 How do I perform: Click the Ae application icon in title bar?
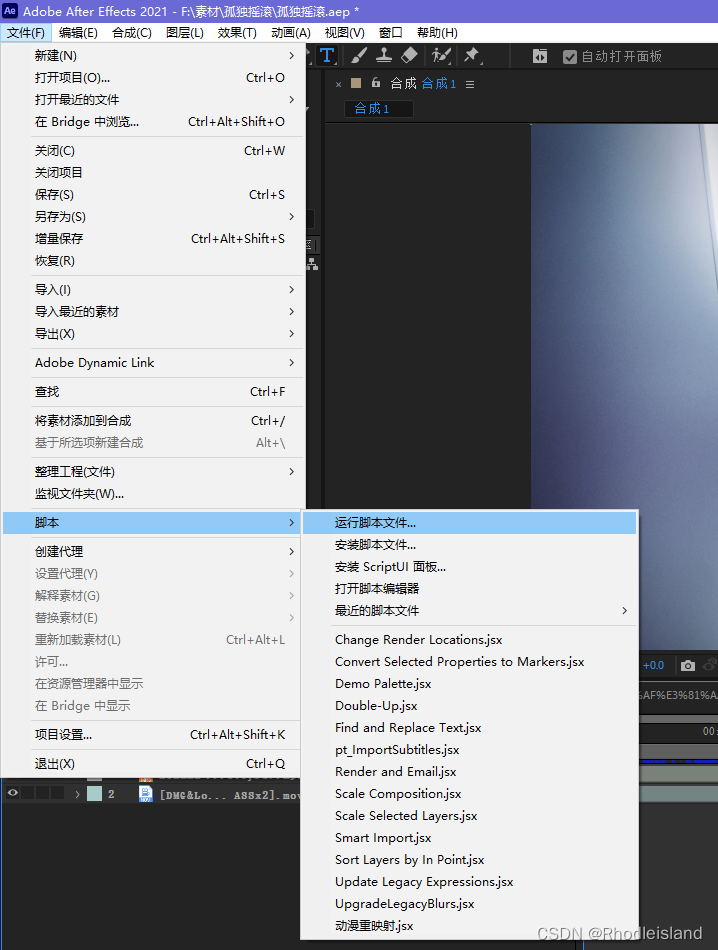[10, 10]
